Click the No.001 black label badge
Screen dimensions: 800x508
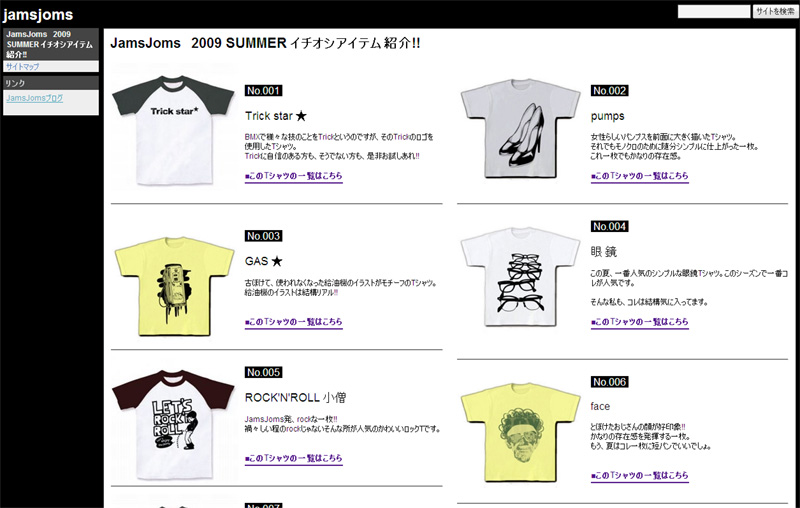click(x=263, y=91)
